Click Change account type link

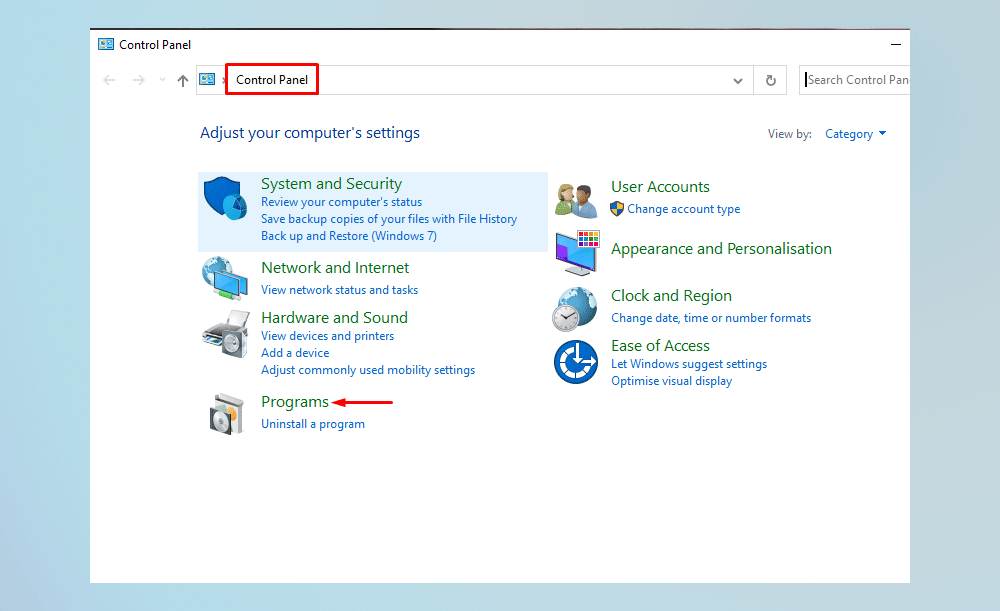(x=683, y=209)
